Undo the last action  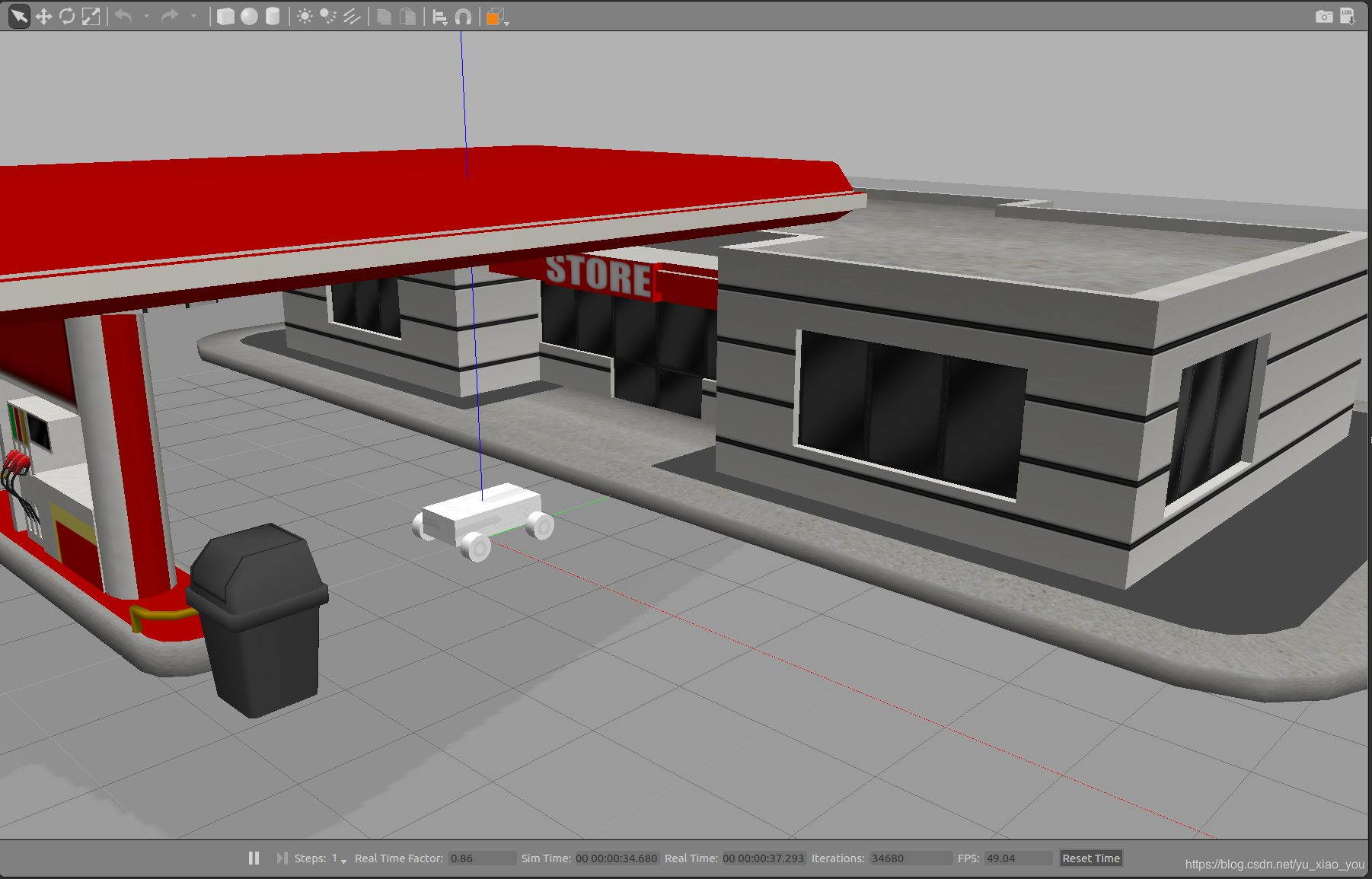[124, 16]
